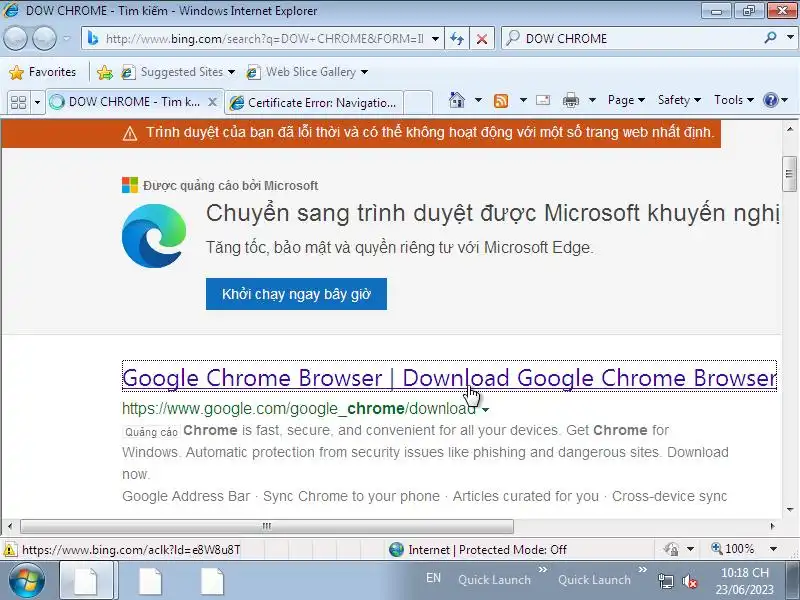This screenshot has height=600, width=800.
Task: Click the vertical scrollbar thumb
Action: [x=790, y=174]
